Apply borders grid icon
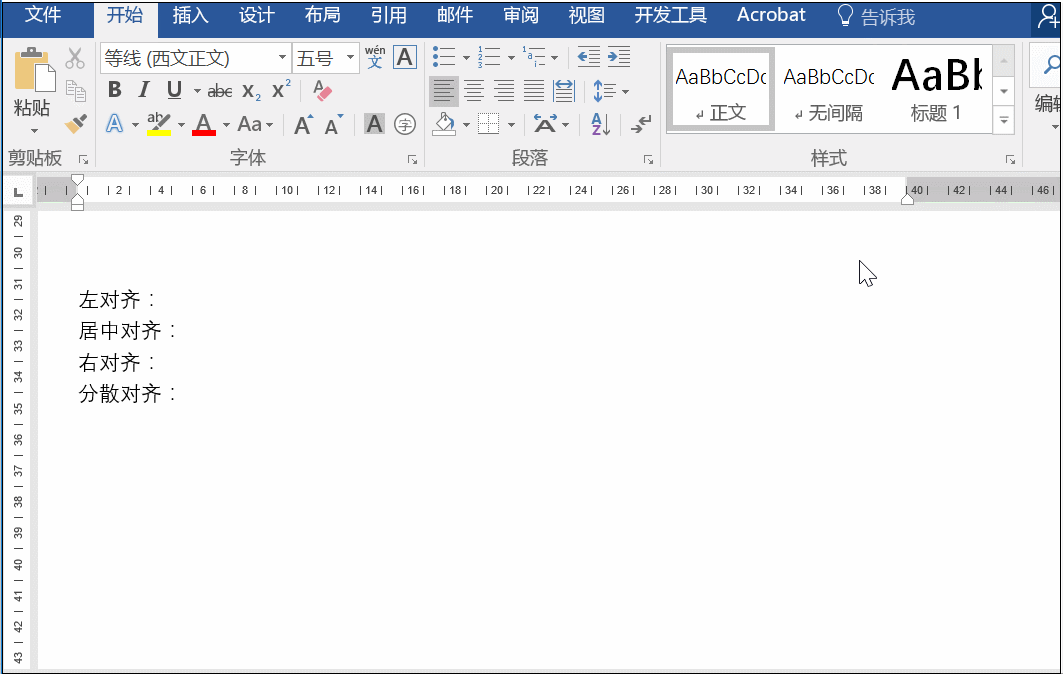The width and height of the screenshot is (1063, 674). click(x=489, y=124)
